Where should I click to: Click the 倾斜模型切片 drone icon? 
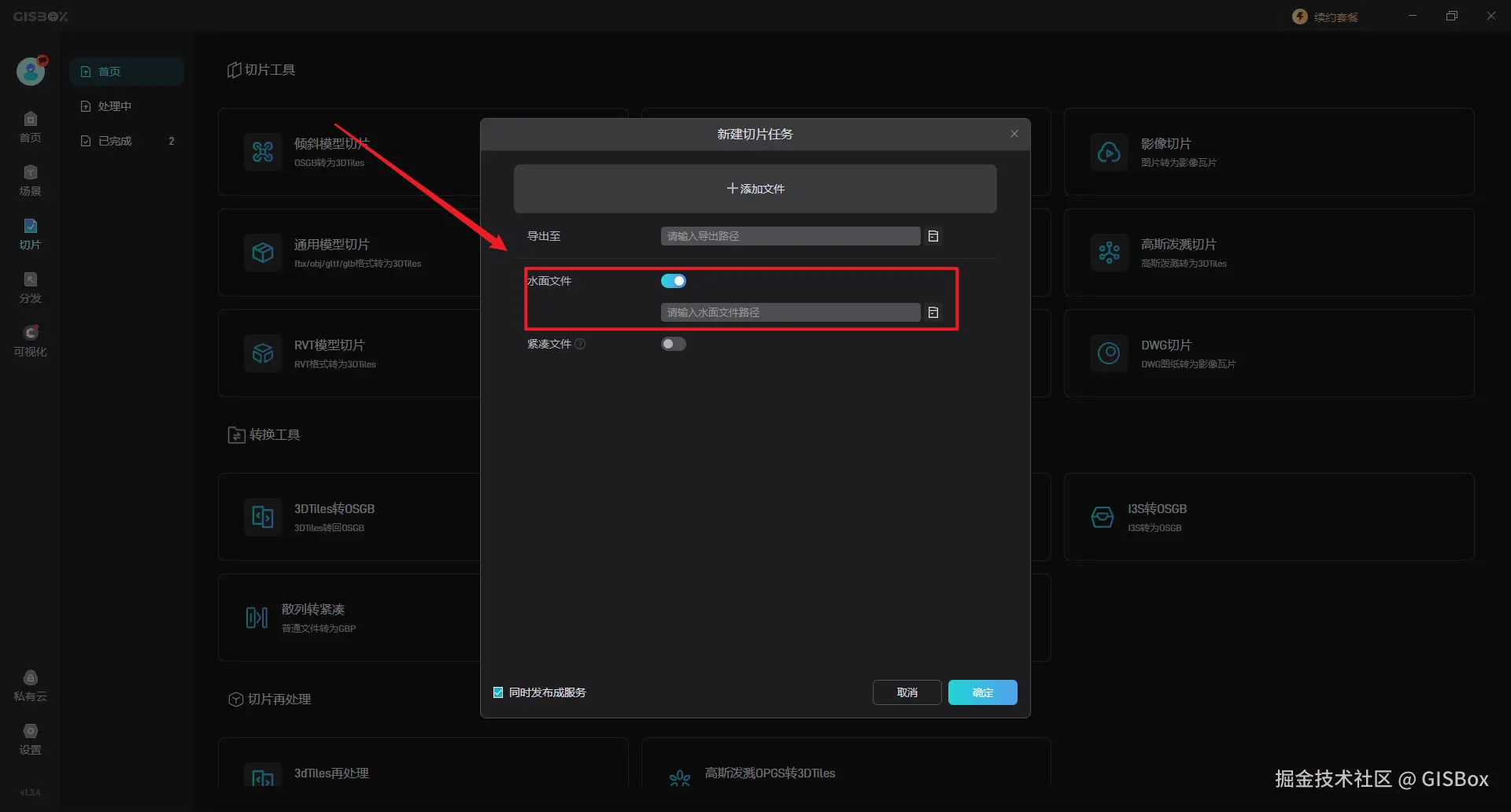click(263, 152)
